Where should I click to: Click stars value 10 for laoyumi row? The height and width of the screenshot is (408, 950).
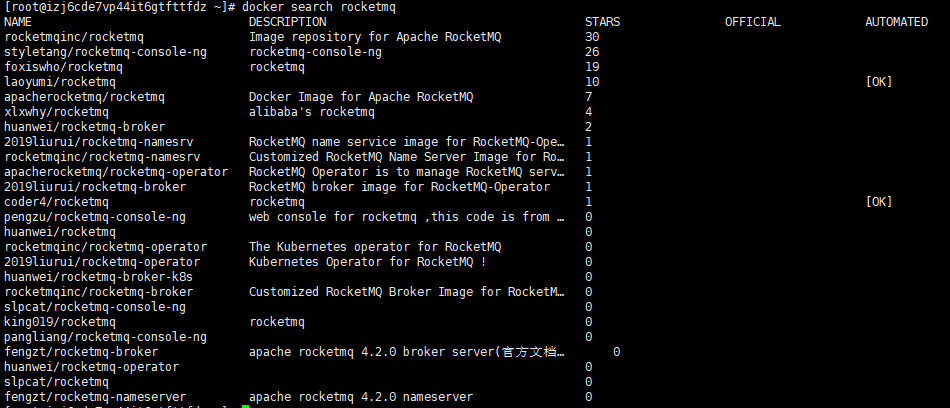click(x=592, y=82)
